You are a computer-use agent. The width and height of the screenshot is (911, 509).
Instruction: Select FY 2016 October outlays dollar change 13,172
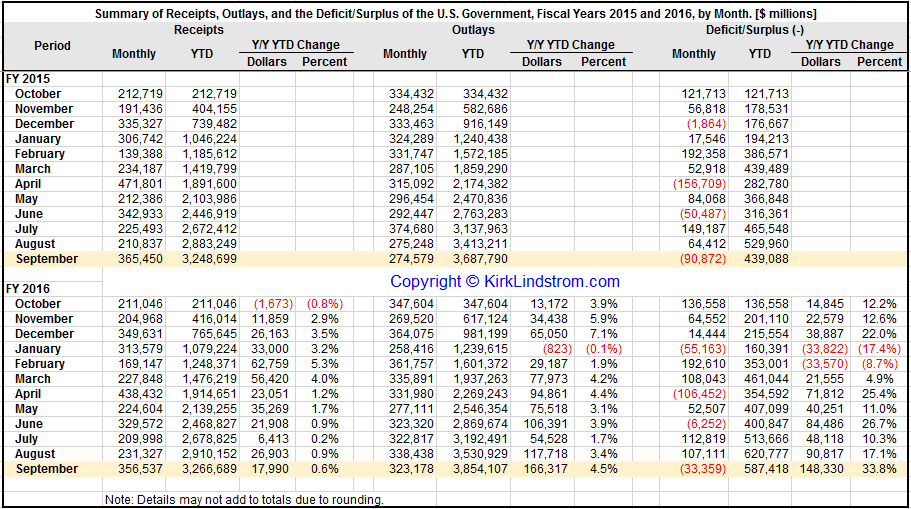[x=549, y=304]
